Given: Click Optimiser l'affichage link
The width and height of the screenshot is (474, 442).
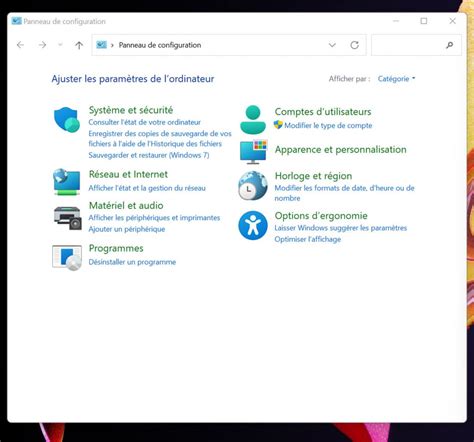Looking at the screenshot, I should click(x=308, y=239).
